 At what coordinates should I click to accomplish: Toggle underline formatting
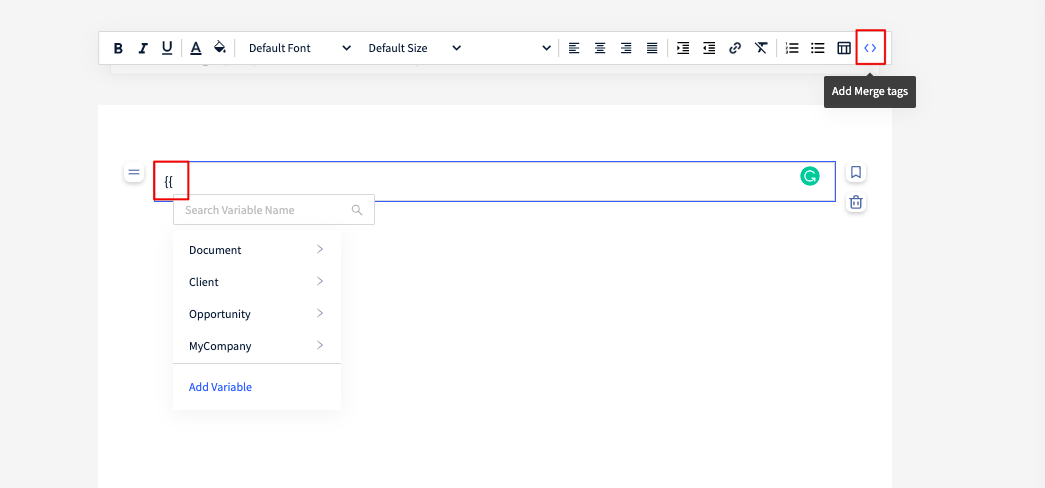tap(167, 48)
